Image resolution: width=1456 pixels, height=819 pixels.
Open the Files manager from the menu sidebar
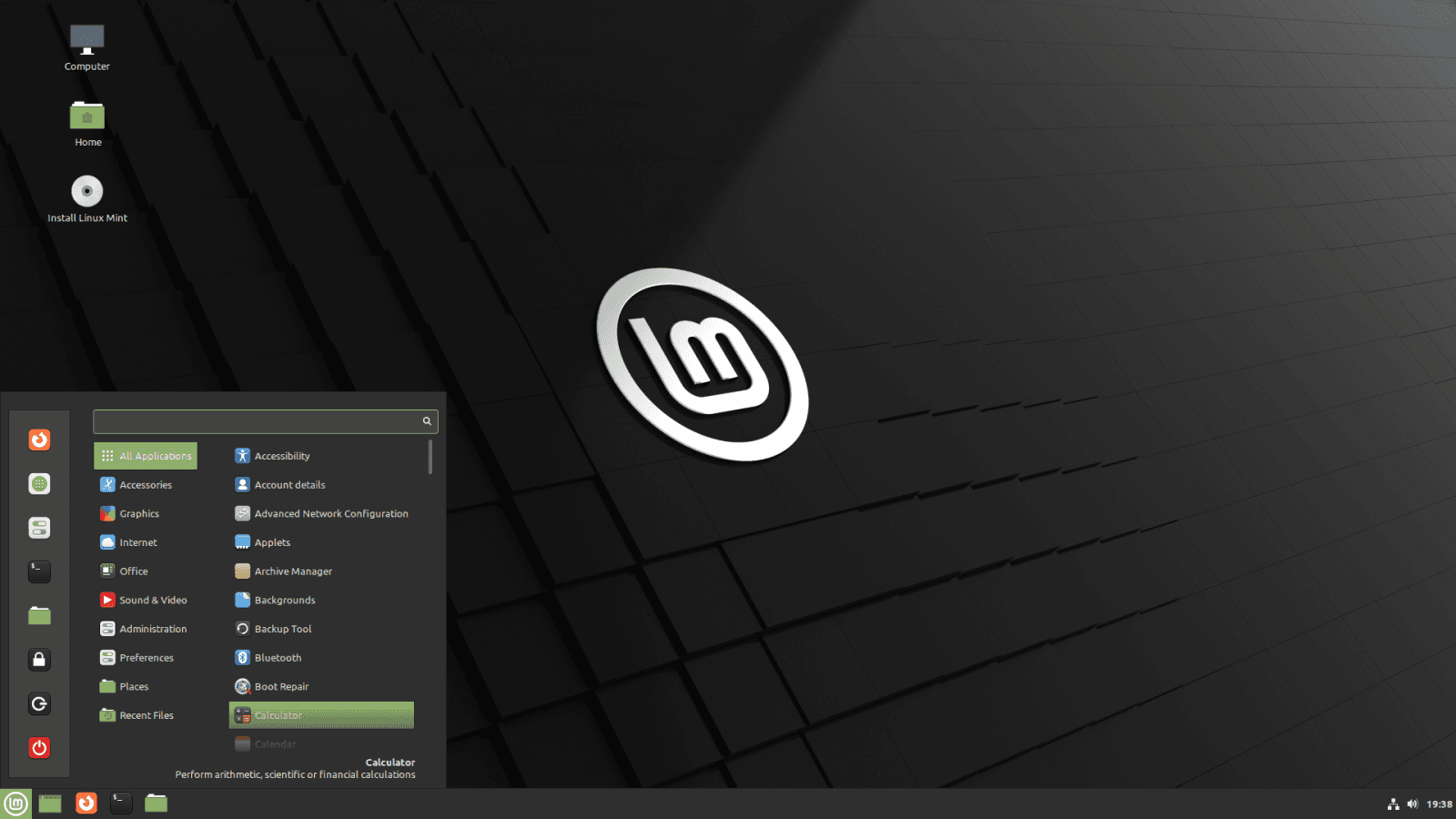tap(39, 615)
